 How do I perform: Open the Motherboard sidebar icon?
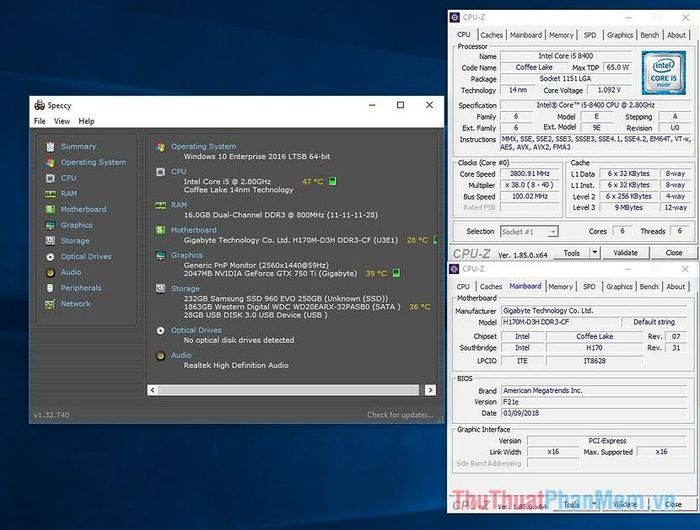[x=50, y=209]
